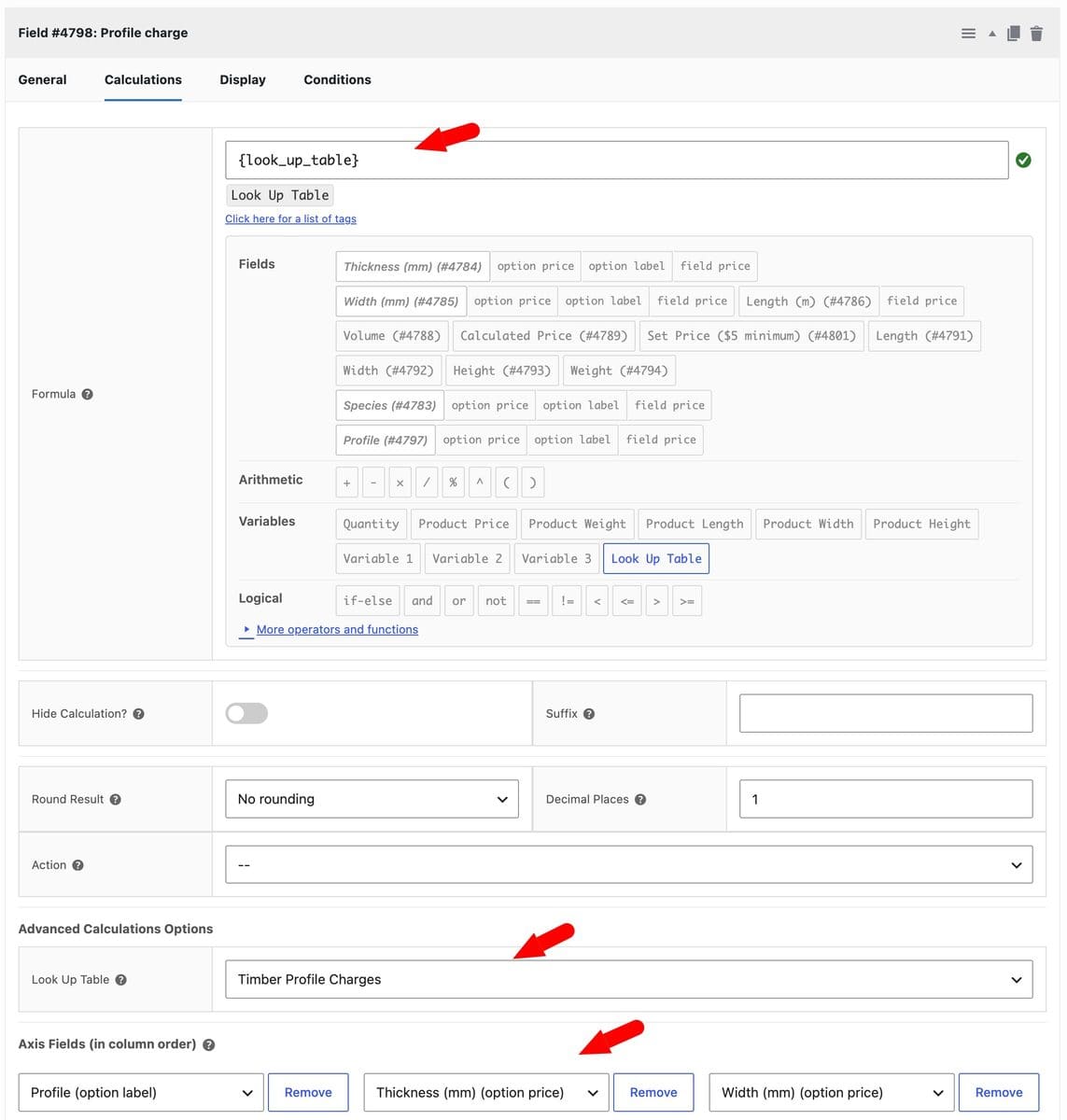The image size is (1067, 1120).
Task: Insert the percent modulo operator
Action: click(x=453, y=483)
